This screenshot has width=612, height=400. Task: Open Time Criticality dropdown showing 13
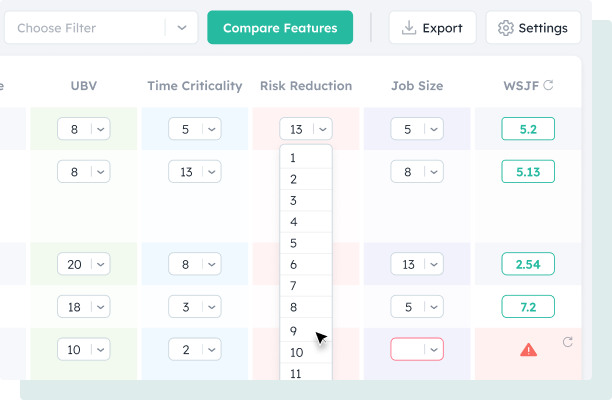click(x=195, y=171)
